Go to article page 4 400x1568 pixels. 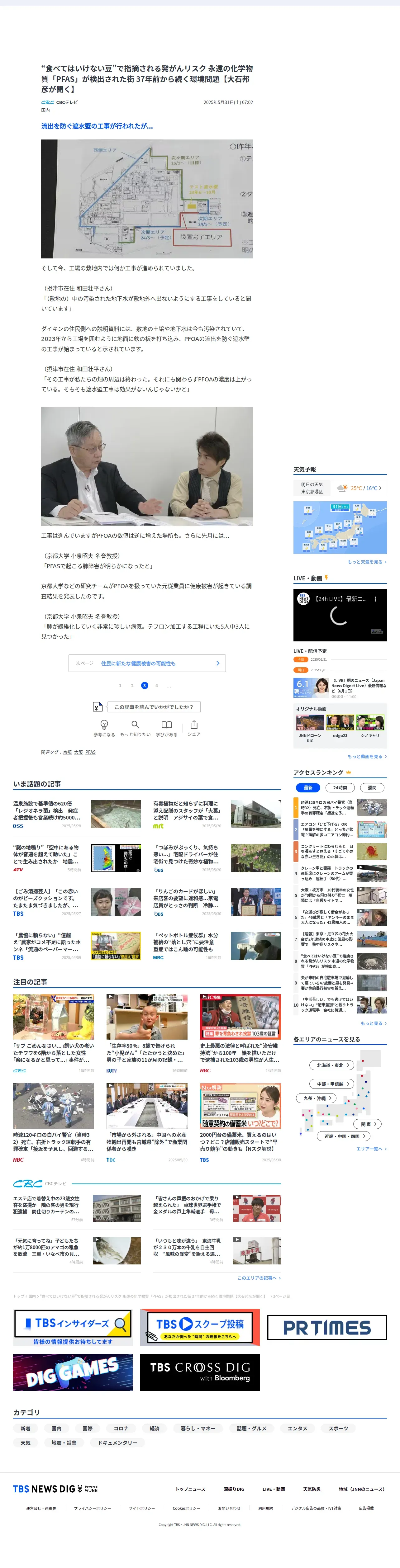(x=156, y=685)
